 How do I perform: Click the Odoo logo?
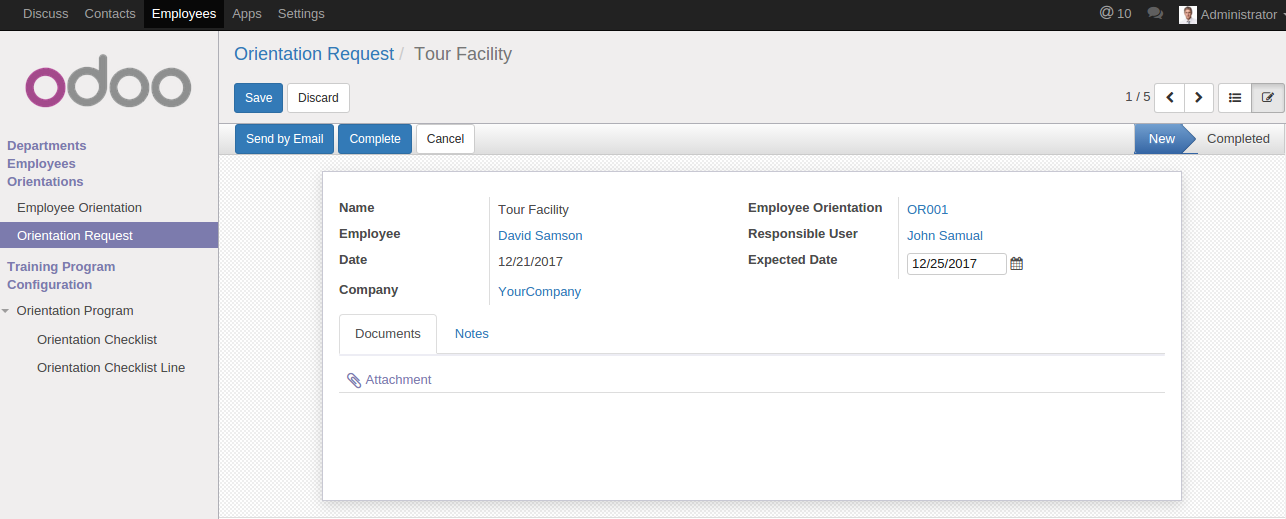[108, 87]
